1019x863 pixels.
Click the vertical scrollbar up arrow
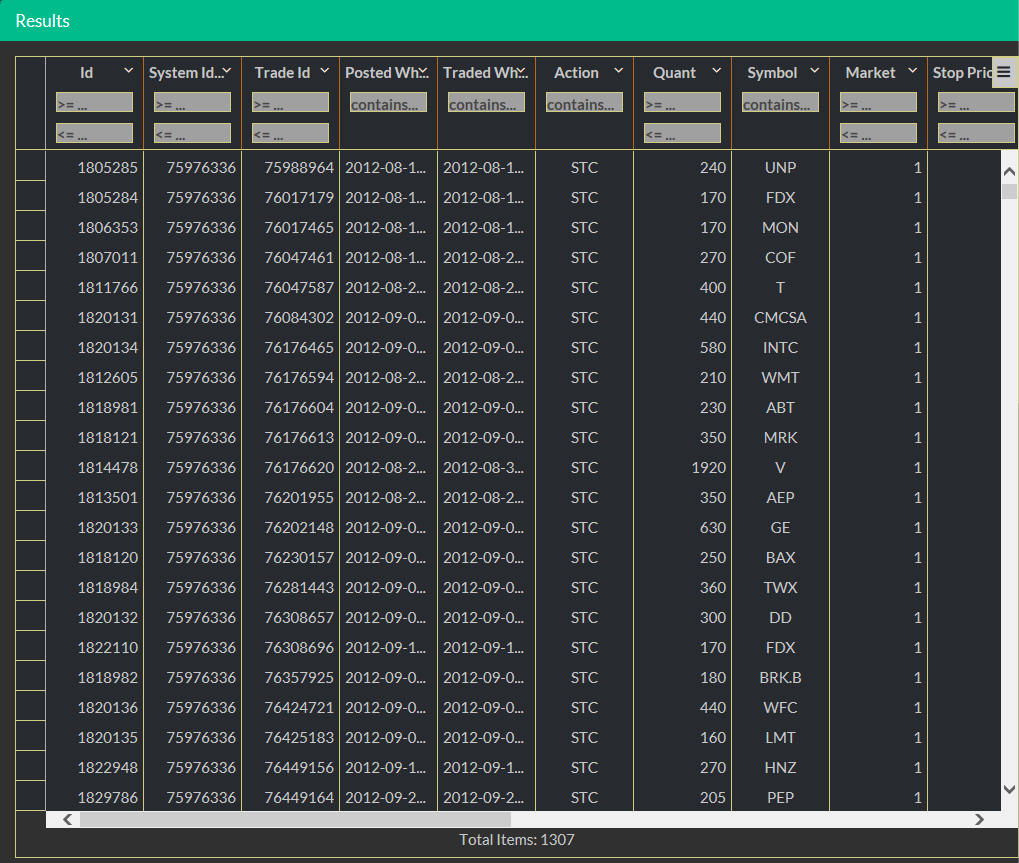(x=1009, y=171)
